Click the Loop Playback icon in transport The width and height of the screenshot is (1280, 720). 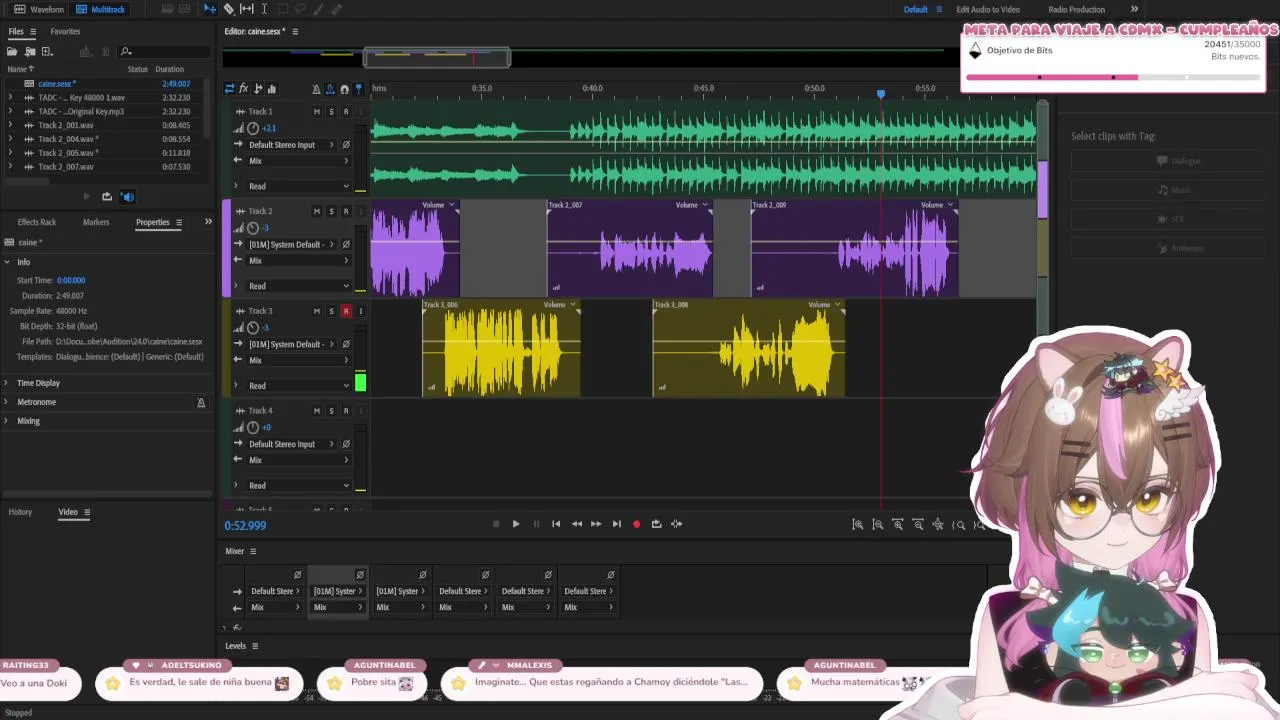[x=656, y=524]
